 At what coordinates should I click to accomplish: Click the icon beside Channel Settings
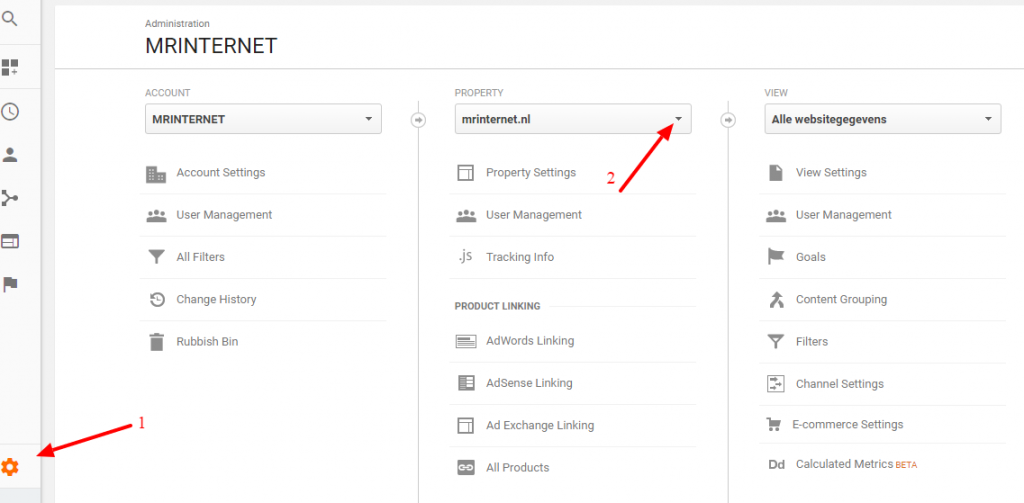coord(775,383)
